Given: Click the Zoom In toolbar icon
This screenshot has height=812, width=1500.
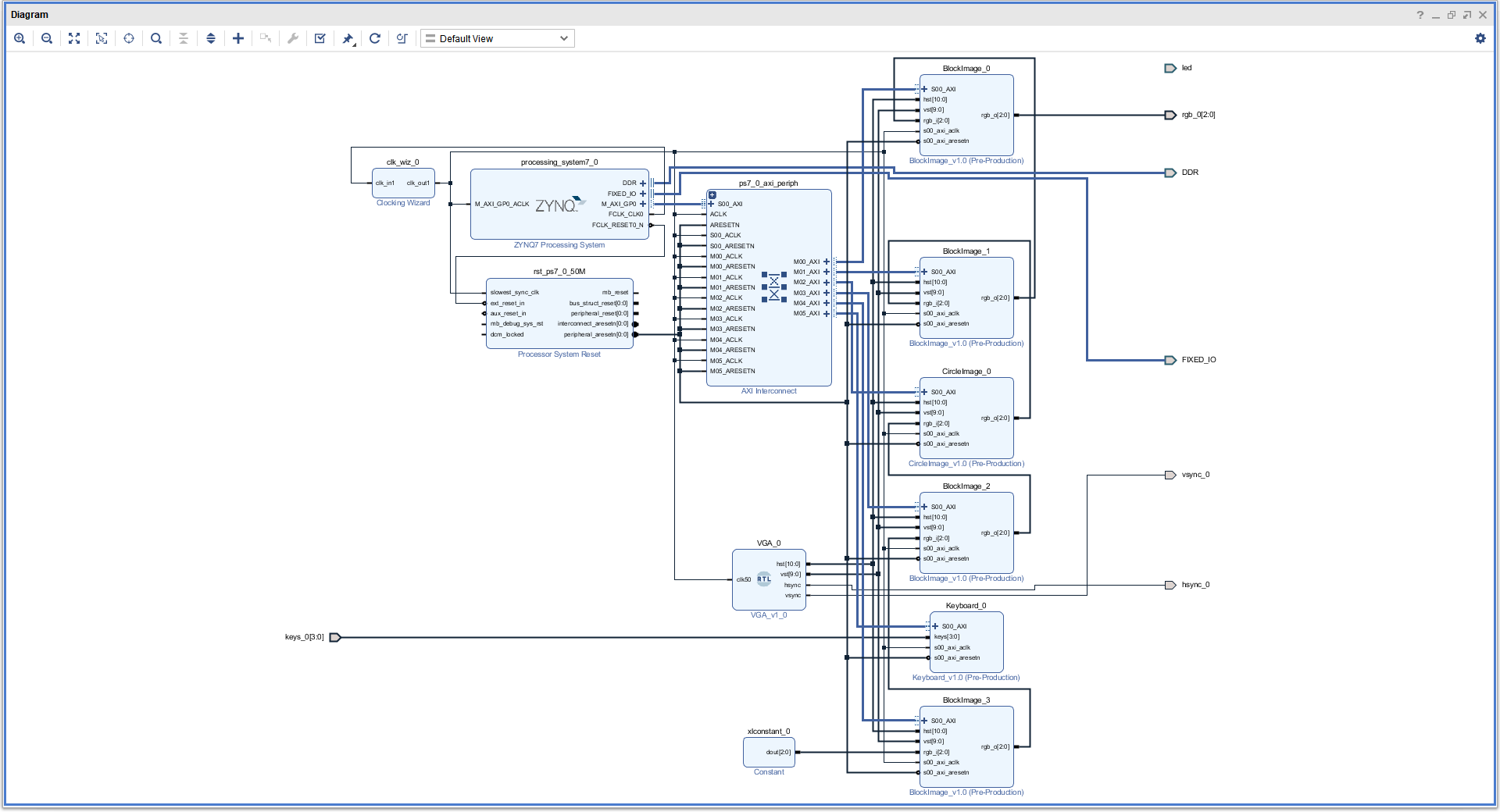Looking at the screenshot, I should [x=20, y=38].
